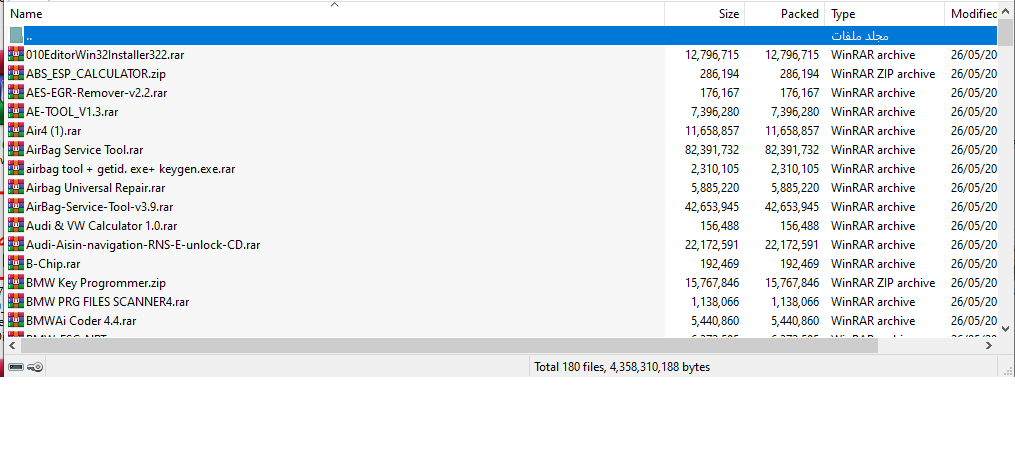Click the Audi & VW Calculator archive icon
This screenshot has height=460, width=1015.
click(x=16, y=226)
